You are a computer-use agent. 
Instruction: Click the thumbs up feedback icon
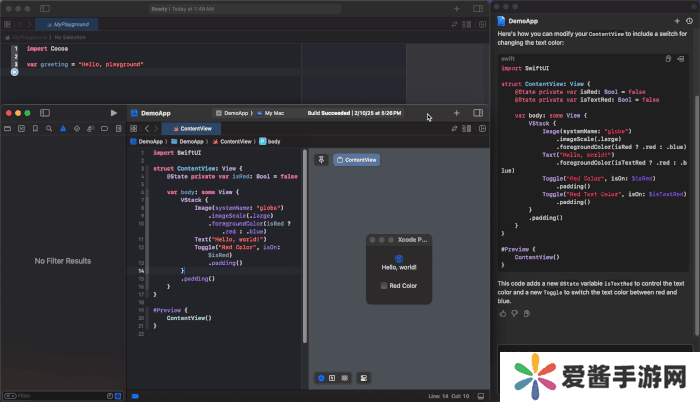502,313
